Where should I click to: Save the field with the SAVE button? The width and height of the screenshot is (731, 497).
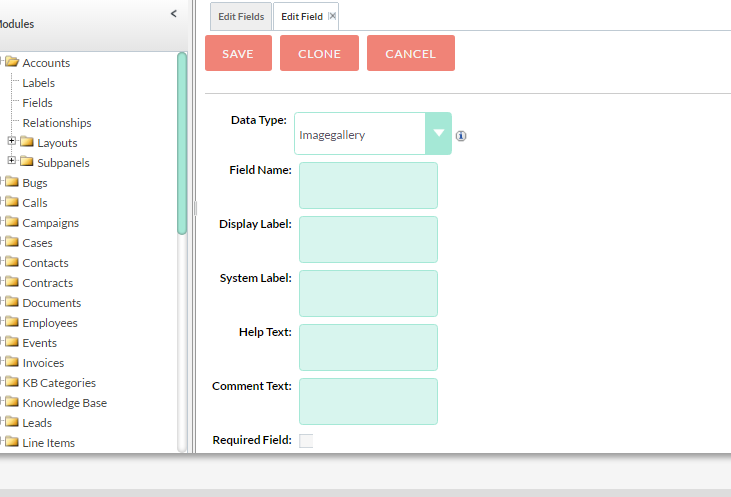tap(238, 53)
